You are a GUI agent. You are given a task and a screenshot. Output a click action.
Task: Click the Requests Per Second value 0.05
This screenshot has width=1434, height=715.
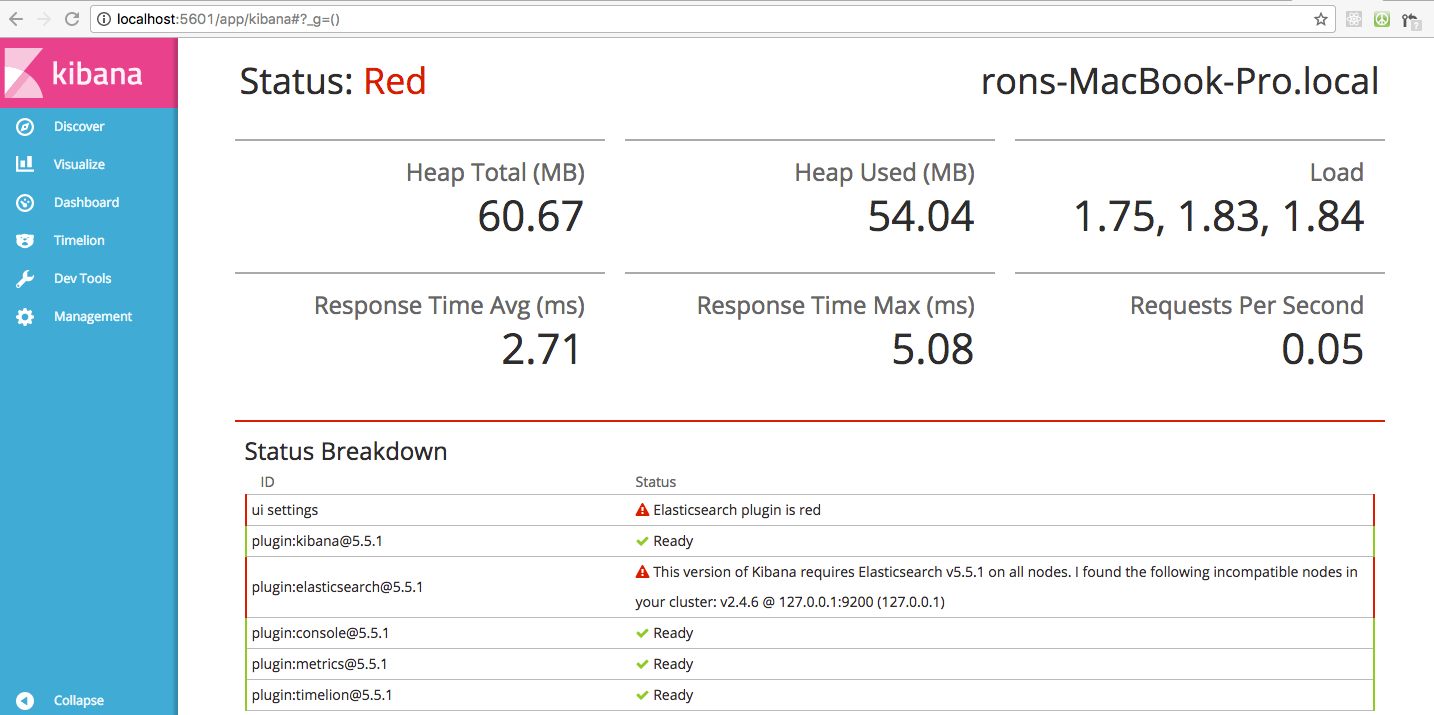[x=1323, y=349]
